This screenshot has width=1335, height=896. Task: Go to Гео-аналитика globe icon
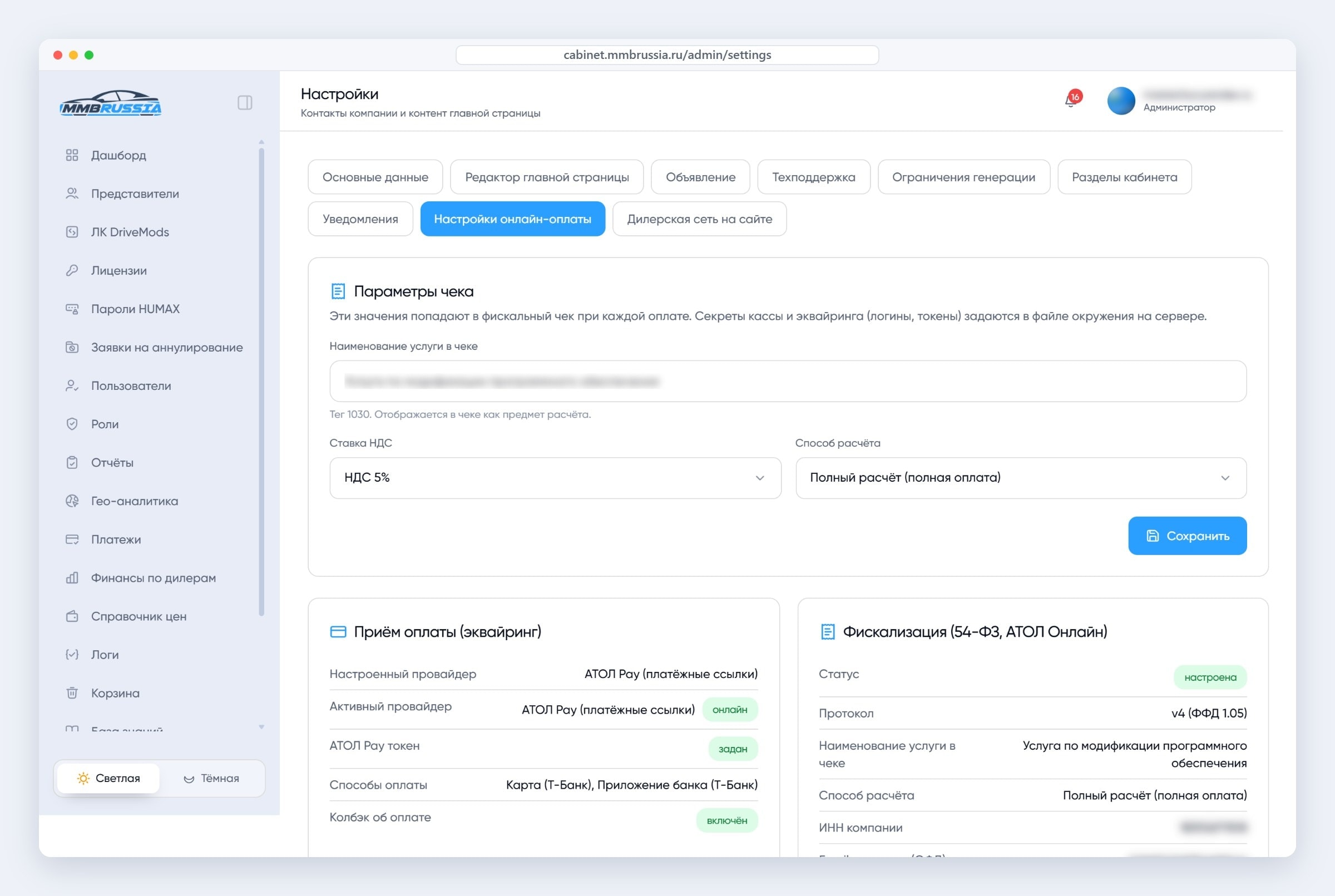72,501
